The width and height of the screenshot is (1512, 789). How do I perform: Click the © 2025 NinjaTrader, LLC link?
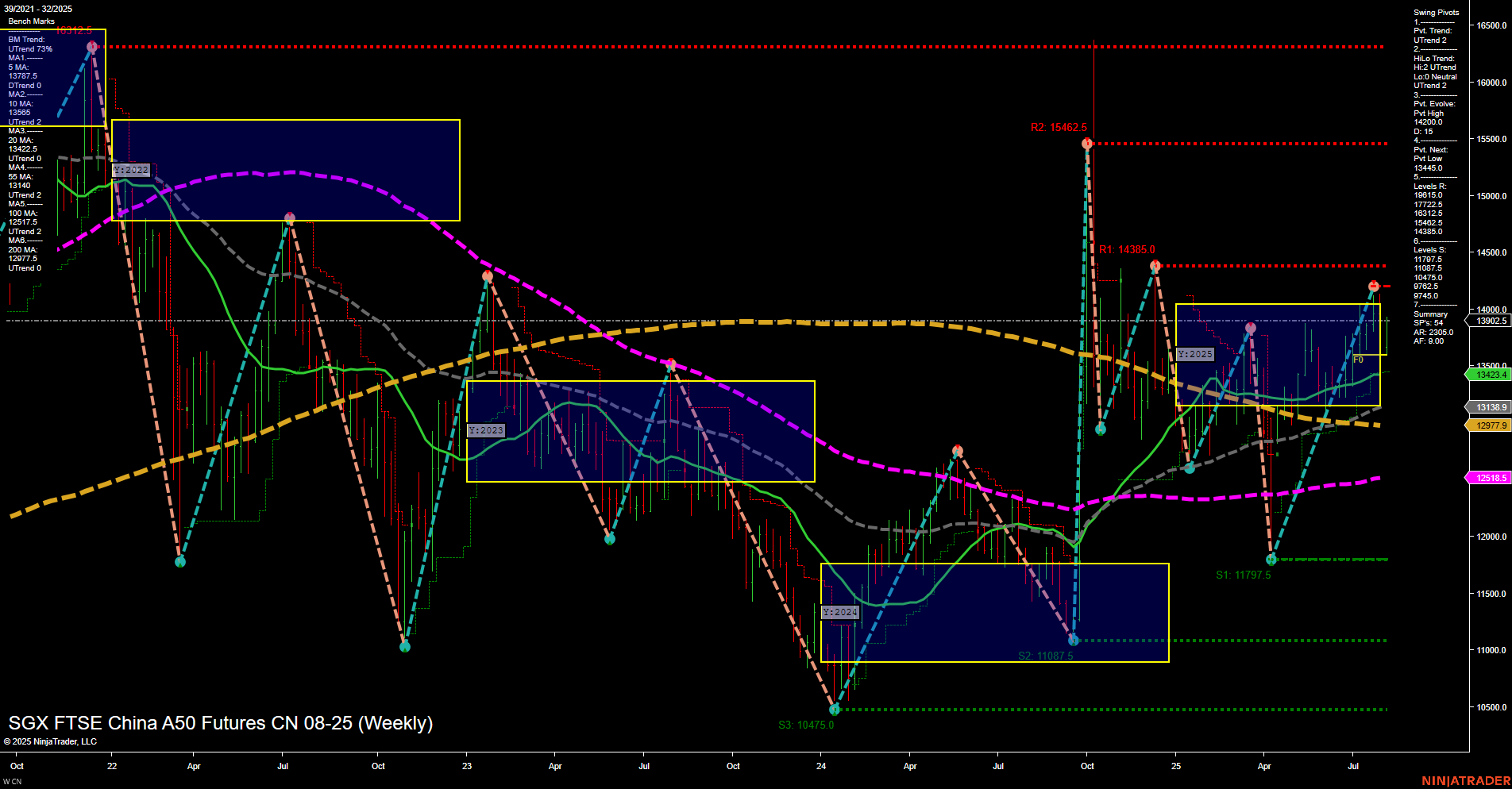49,741
